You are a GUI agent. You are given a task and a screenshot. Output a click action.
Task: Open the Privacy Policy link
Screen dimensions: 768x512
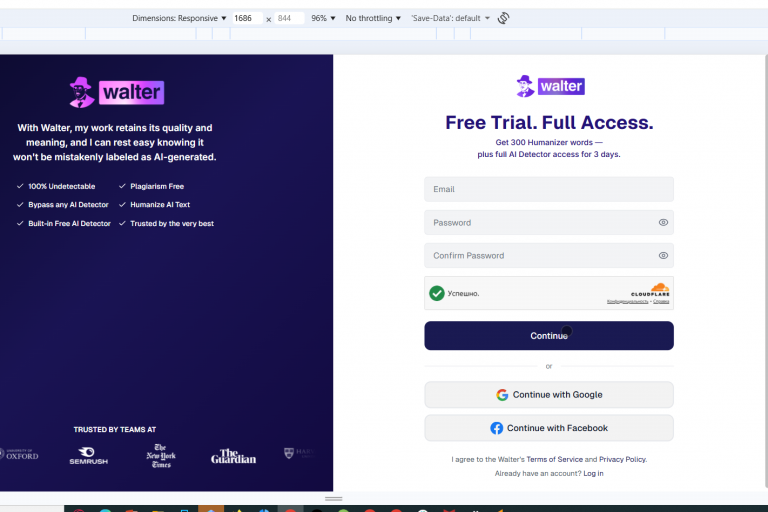(623, 460)
